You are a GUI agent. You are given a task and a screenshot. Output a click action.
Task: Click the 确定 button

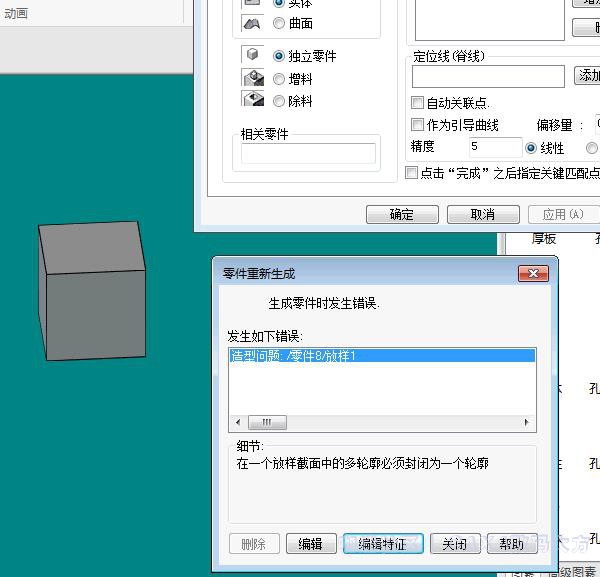(402, 215)
